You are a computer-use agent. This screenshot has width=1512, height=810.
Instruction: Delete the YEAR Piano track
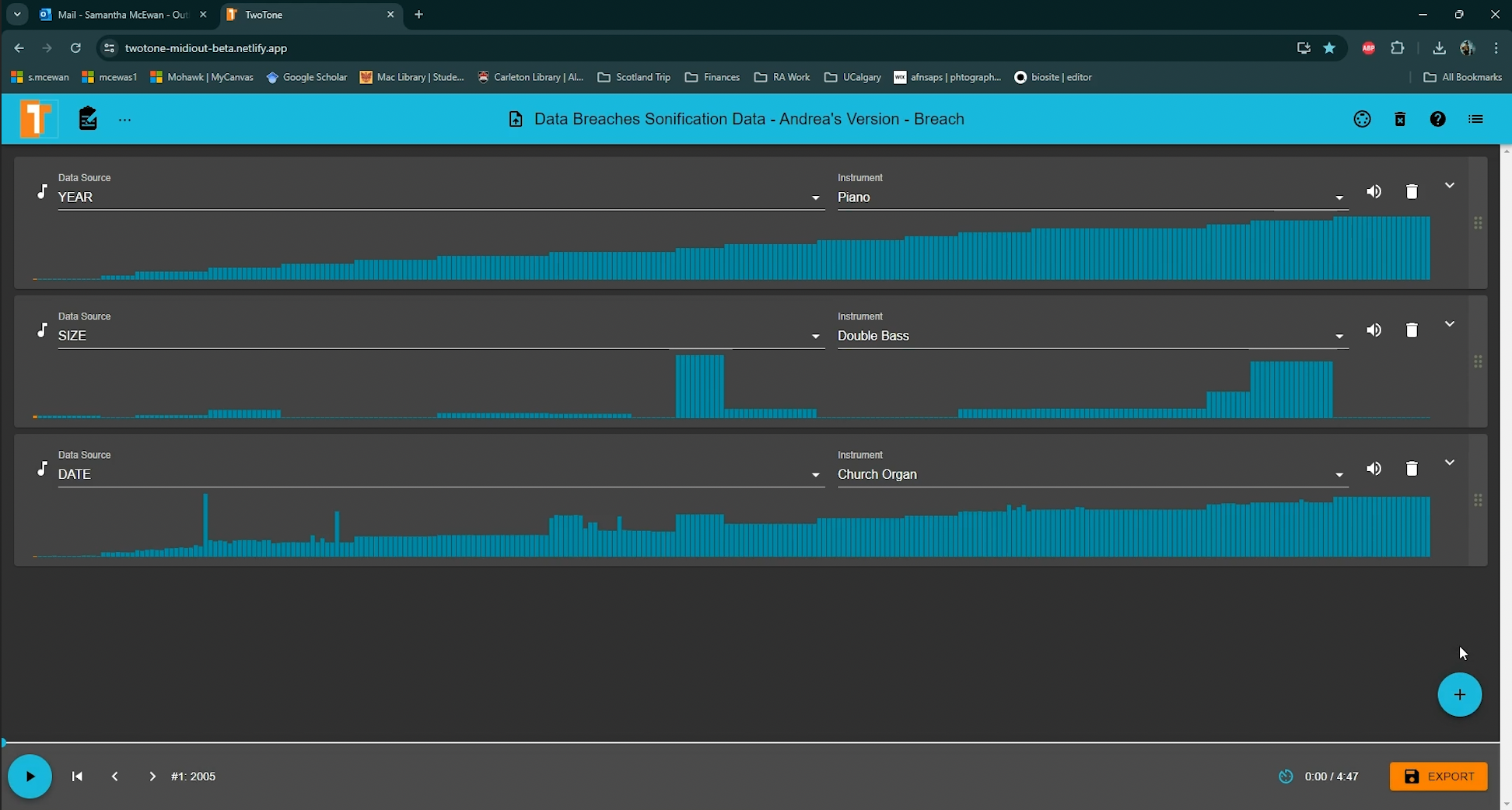[1412, 191]
